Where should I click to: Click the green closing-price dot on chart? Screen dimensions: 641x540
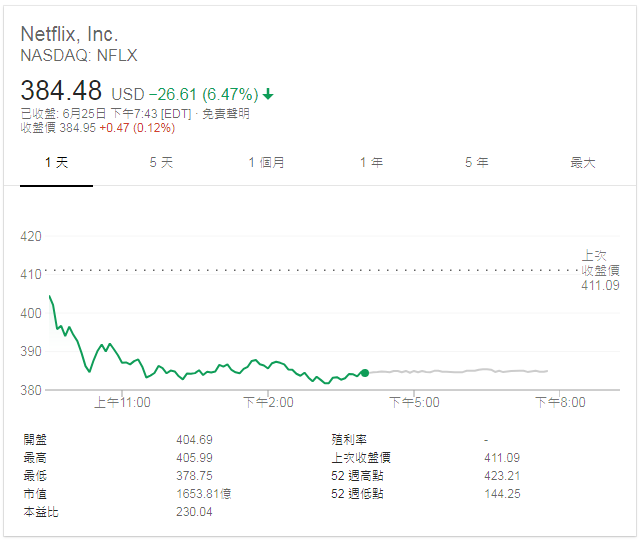point(364,373)
